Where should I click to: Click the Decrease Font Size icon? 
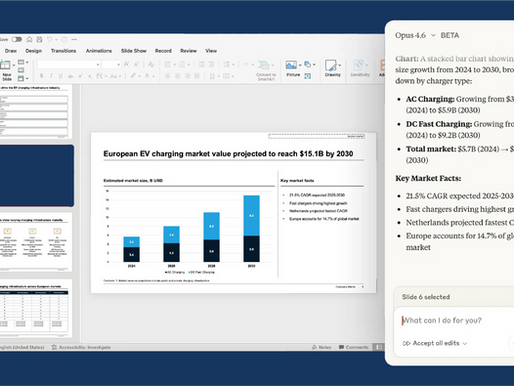pos(136,64)
